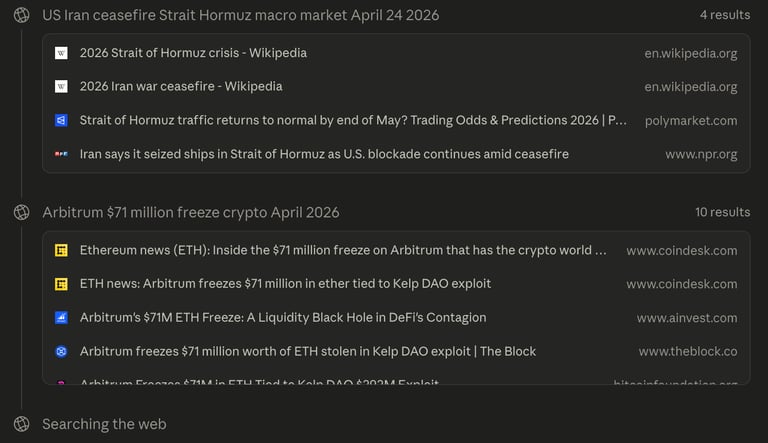Screen dimensions: 768x443
Task: Click the globe icon beside the Arbitrum freeze search
Action: point(21,213)
